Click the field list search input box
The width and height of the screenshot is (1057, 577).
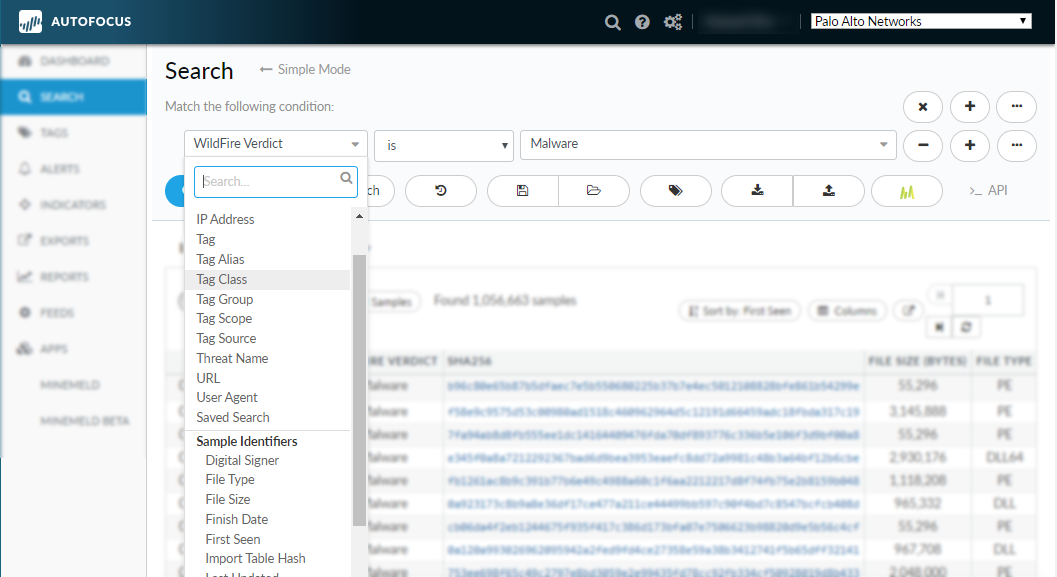tap(268, 182)
